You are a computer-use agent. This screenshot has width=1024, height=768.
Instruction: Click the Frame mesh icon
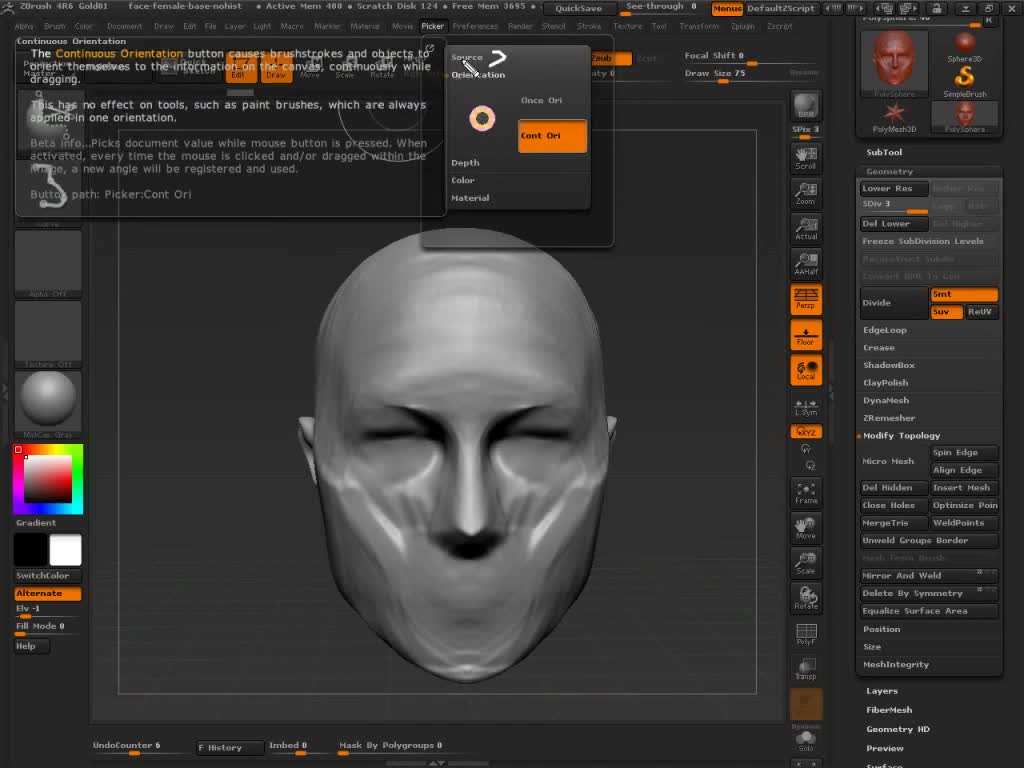coord(805,493)
